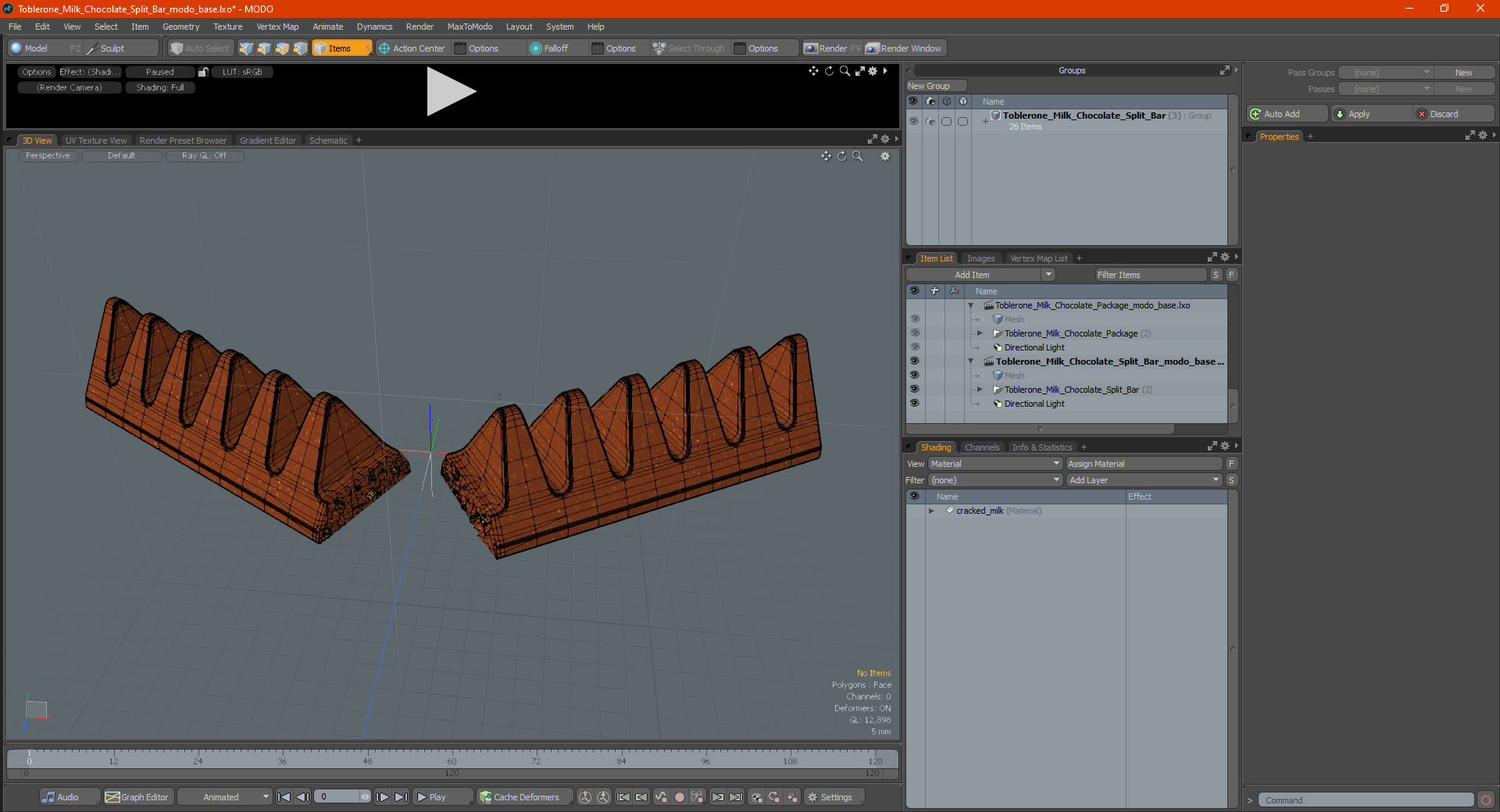The image size is (1500, 812).
Task: Go to last frame button
Action: click(x=401, y=797)
